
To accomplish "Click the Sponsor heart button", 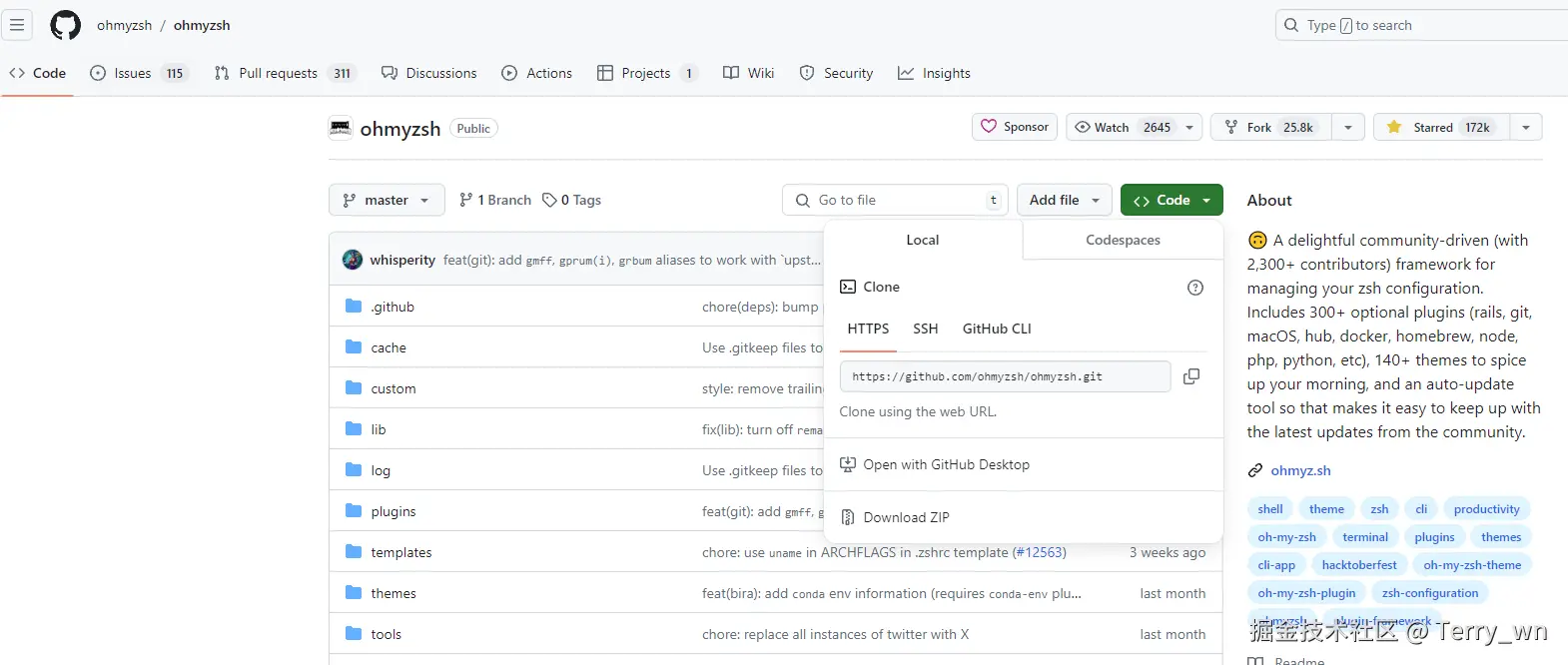I will click(1015, 127).
